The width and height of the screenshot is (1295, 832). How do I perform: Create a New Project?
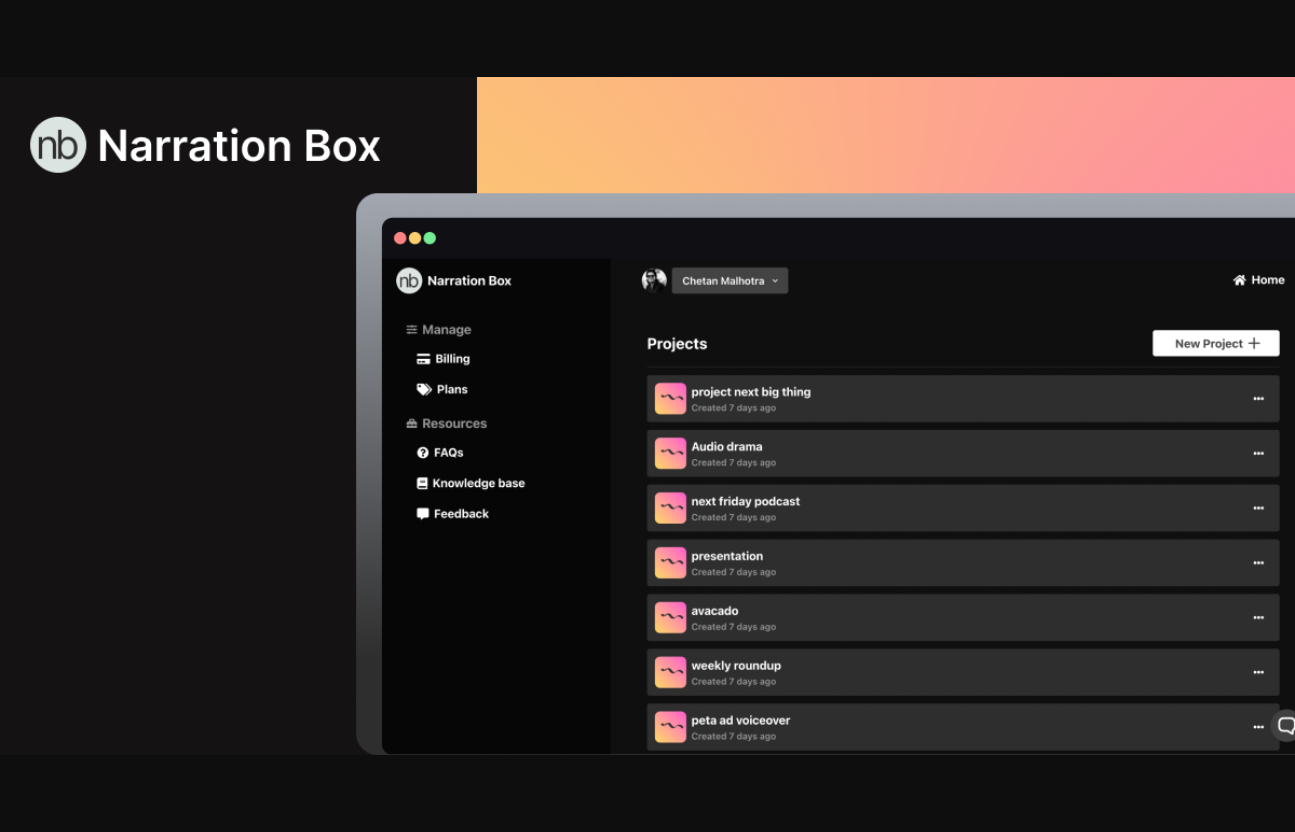click(1215, 344)
